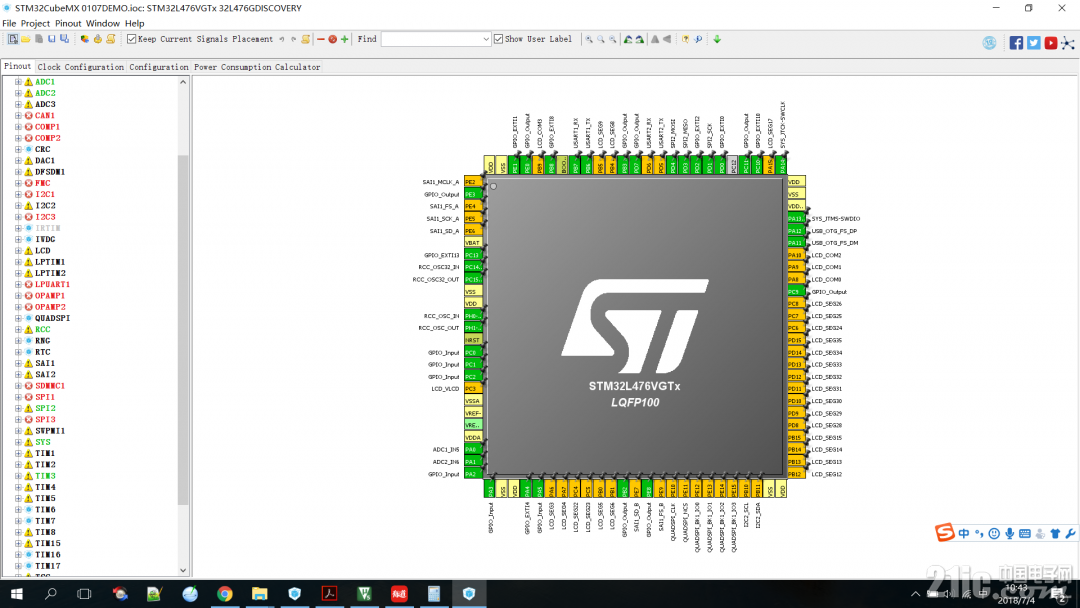1080x608 pixels.
Task: Open the Pinout menu
Action: 68,23
